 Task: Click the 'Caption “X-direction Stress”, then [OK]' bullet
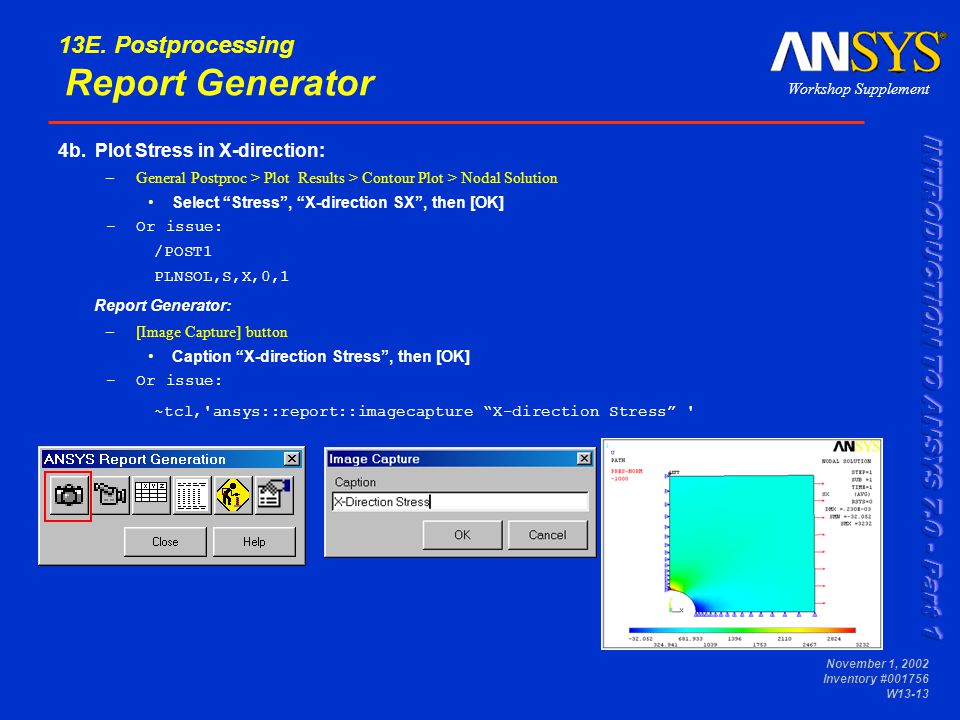point(321,357)
